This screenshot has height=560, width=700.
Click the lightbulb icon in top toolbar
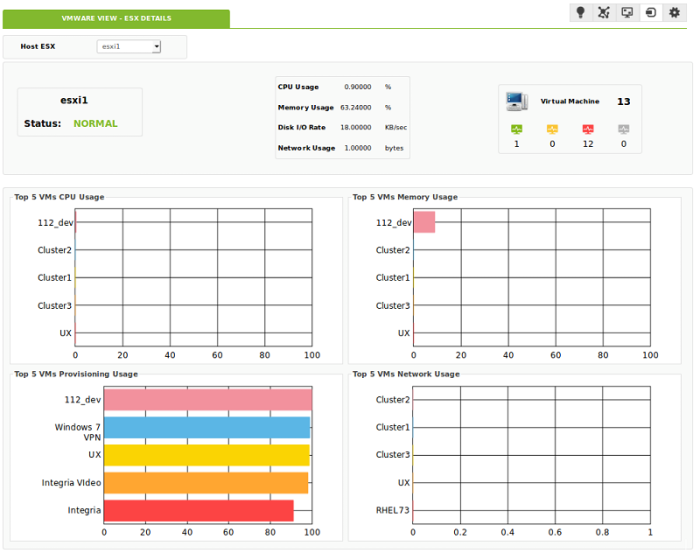pos(580,13)
